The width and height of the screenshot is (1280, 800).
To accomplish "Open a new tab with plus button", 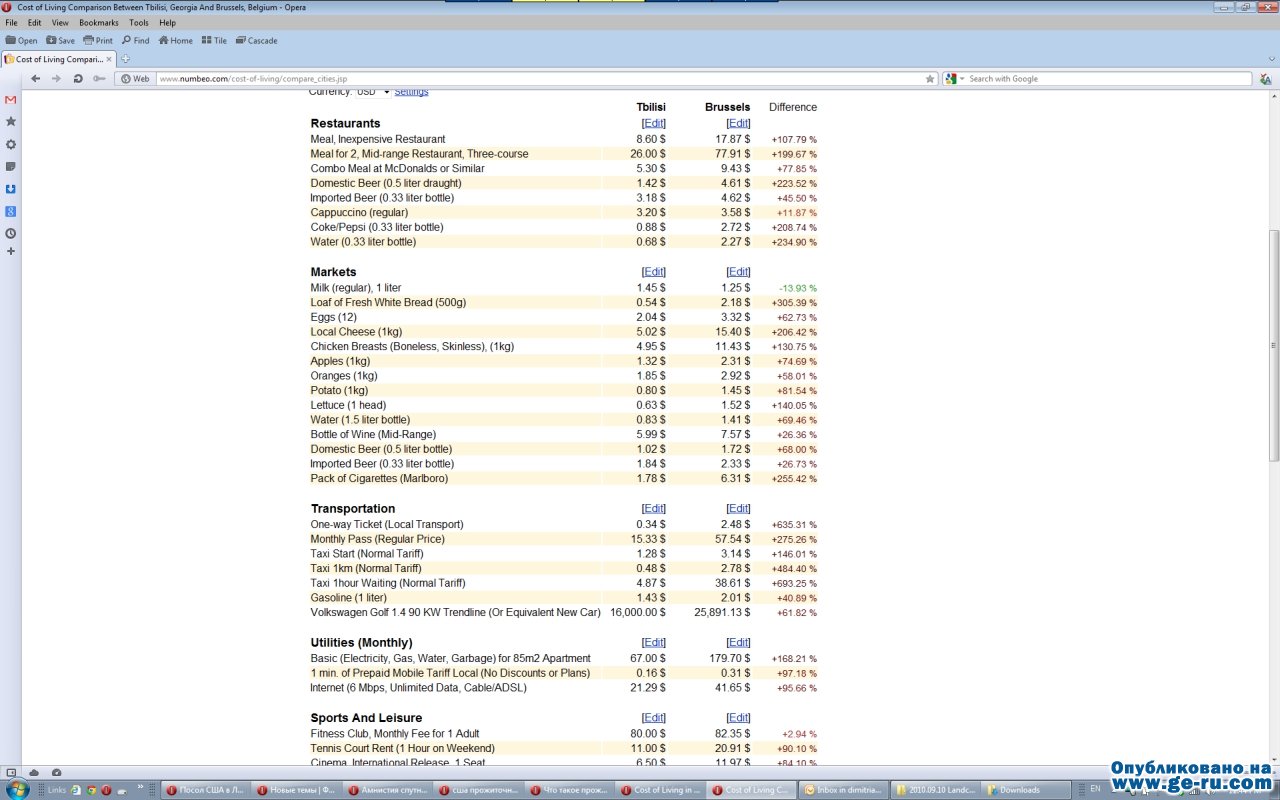I will (125, 59).
